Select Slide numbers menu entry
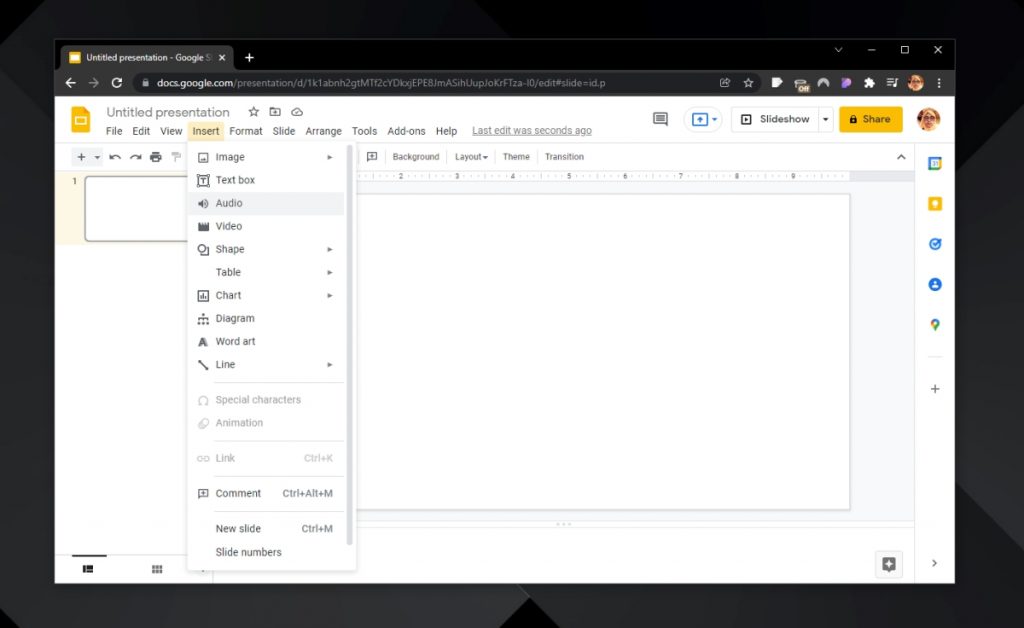This screenshot has width=1024, height=628. pos(266,552)
